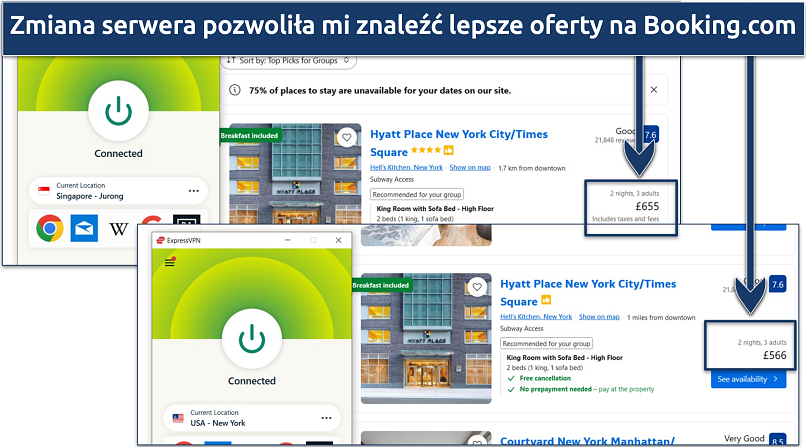Launch the Wikipedia shortcut icon

pyautogui.click(x=119, y=229)
